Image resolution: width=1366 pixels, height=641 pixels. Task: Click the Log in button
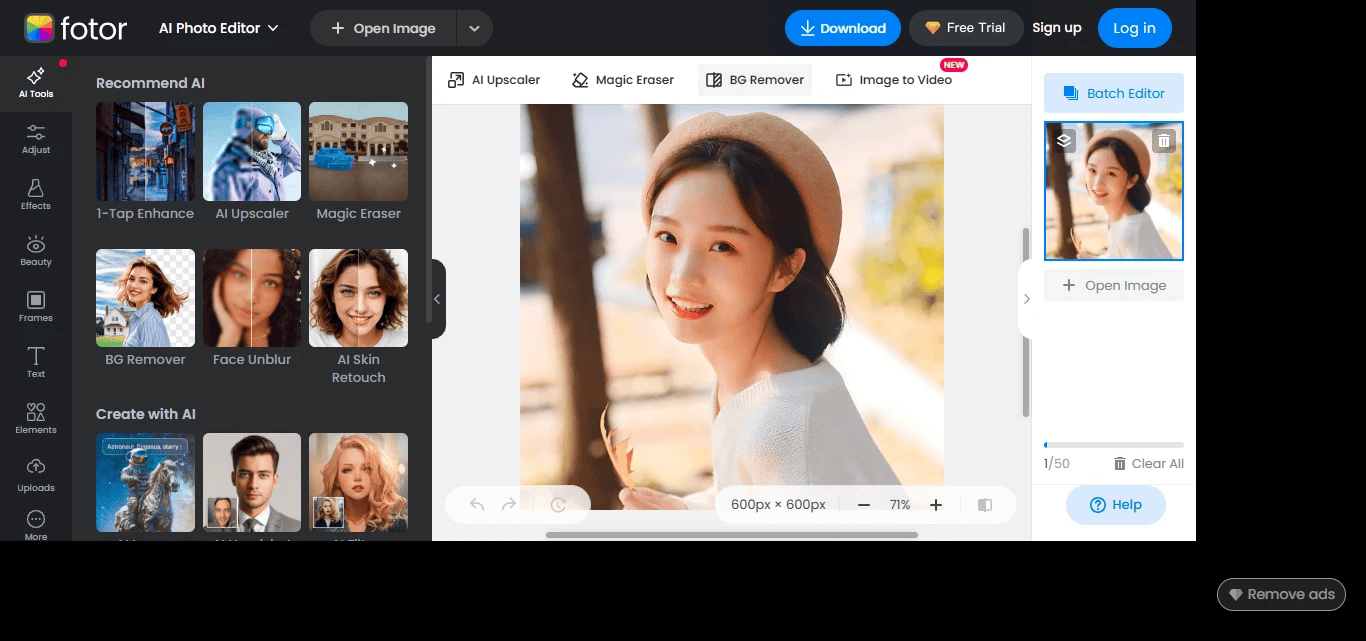pyautogui.click(x=1134, y=28)
